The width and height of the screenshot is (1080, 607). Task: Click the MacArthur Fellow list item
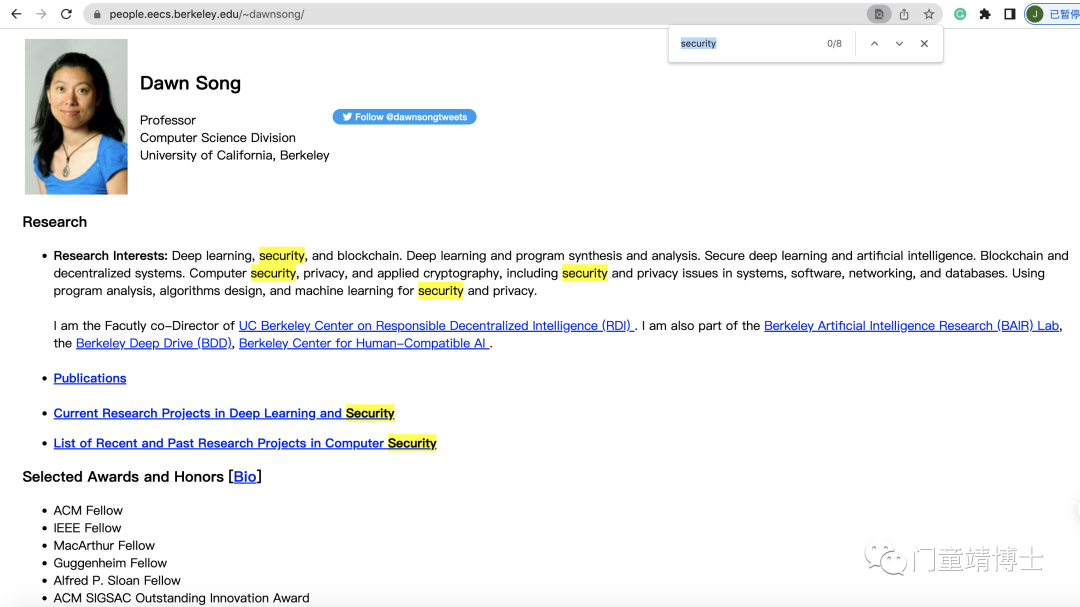tap(104, 546)
